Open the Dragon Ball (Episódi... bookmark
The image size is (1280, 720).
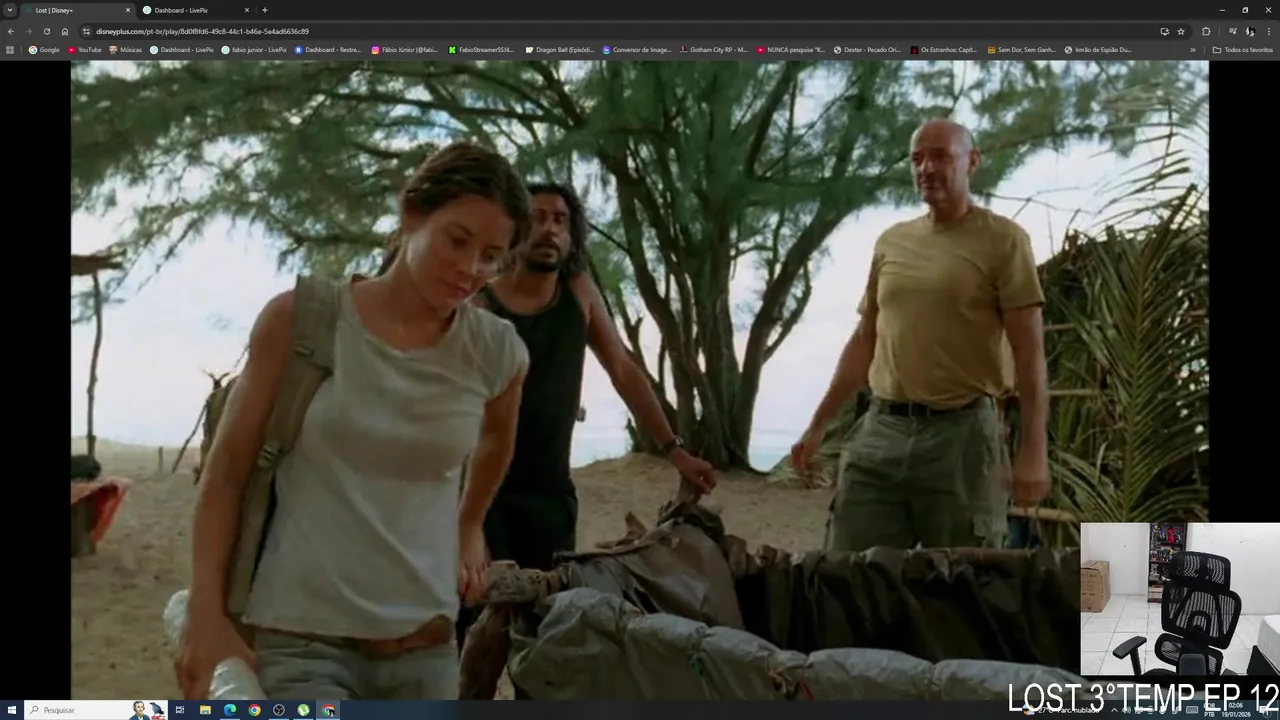[x=559, y=49]
